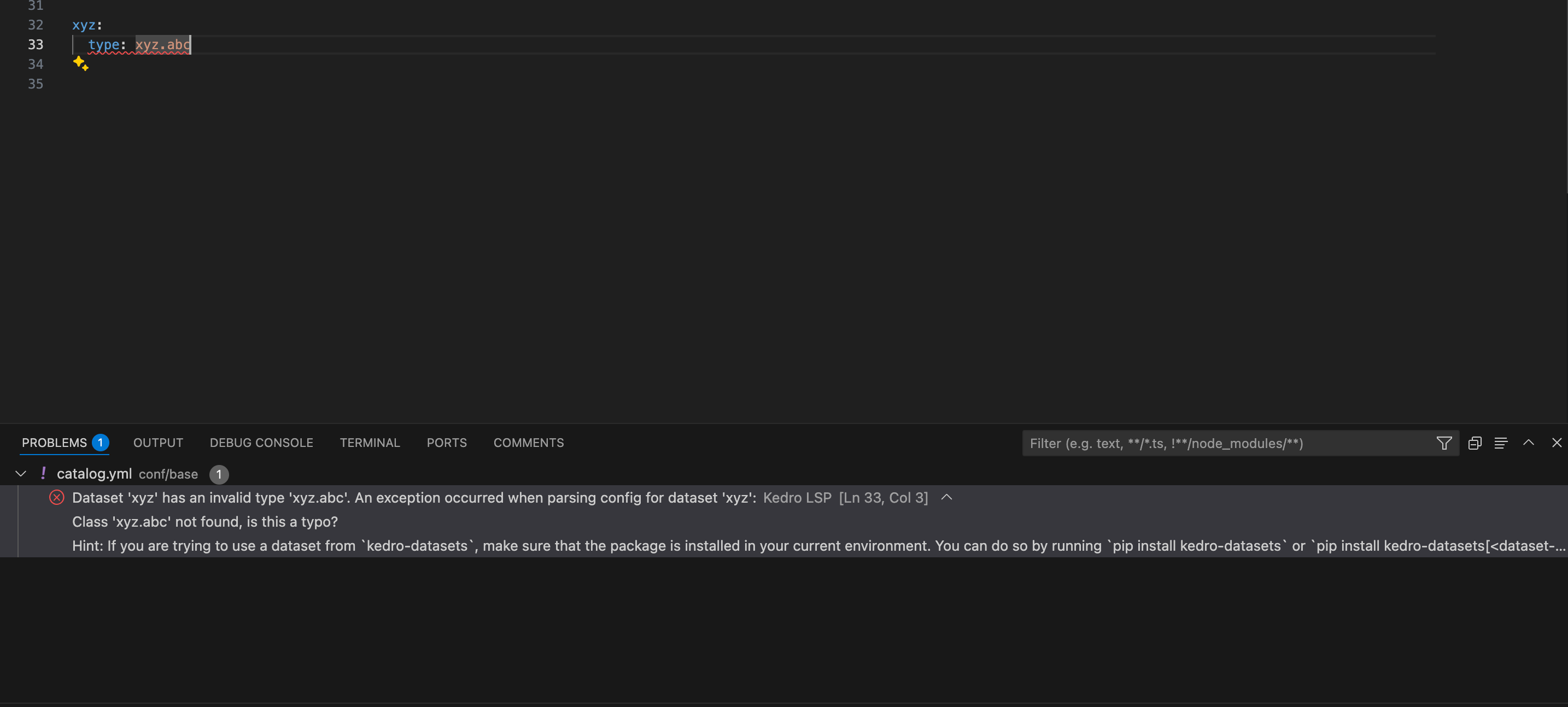Screen dimensions: 1568x707
Task: Collapse the catalog.yml problems group
Action: 21,473
